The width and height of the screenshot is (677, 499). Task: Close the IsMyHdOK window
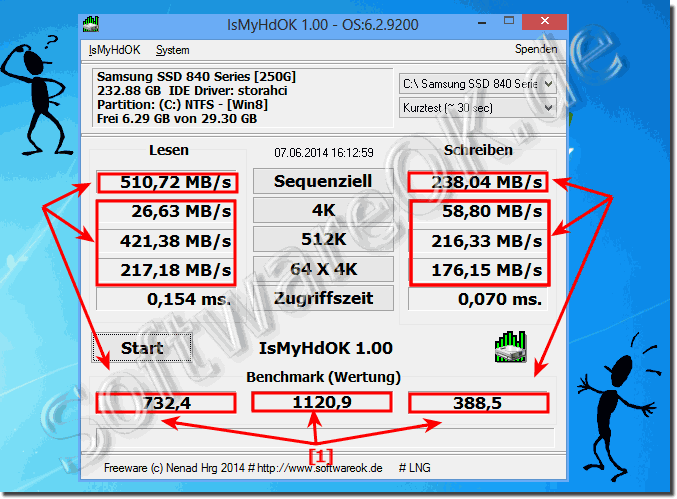click(x=545, y=22)
